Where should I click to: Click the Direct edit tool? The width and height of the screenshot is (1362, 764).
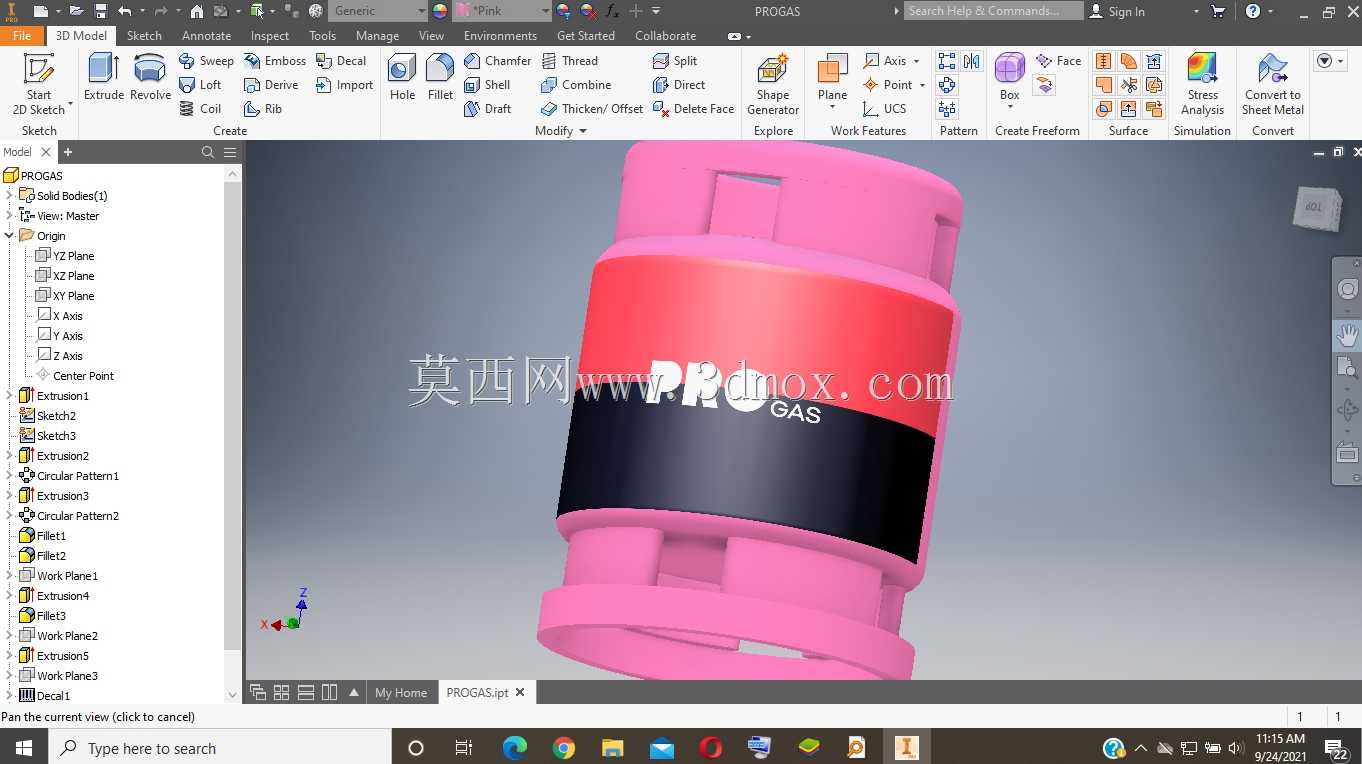(x=679, y=85)
